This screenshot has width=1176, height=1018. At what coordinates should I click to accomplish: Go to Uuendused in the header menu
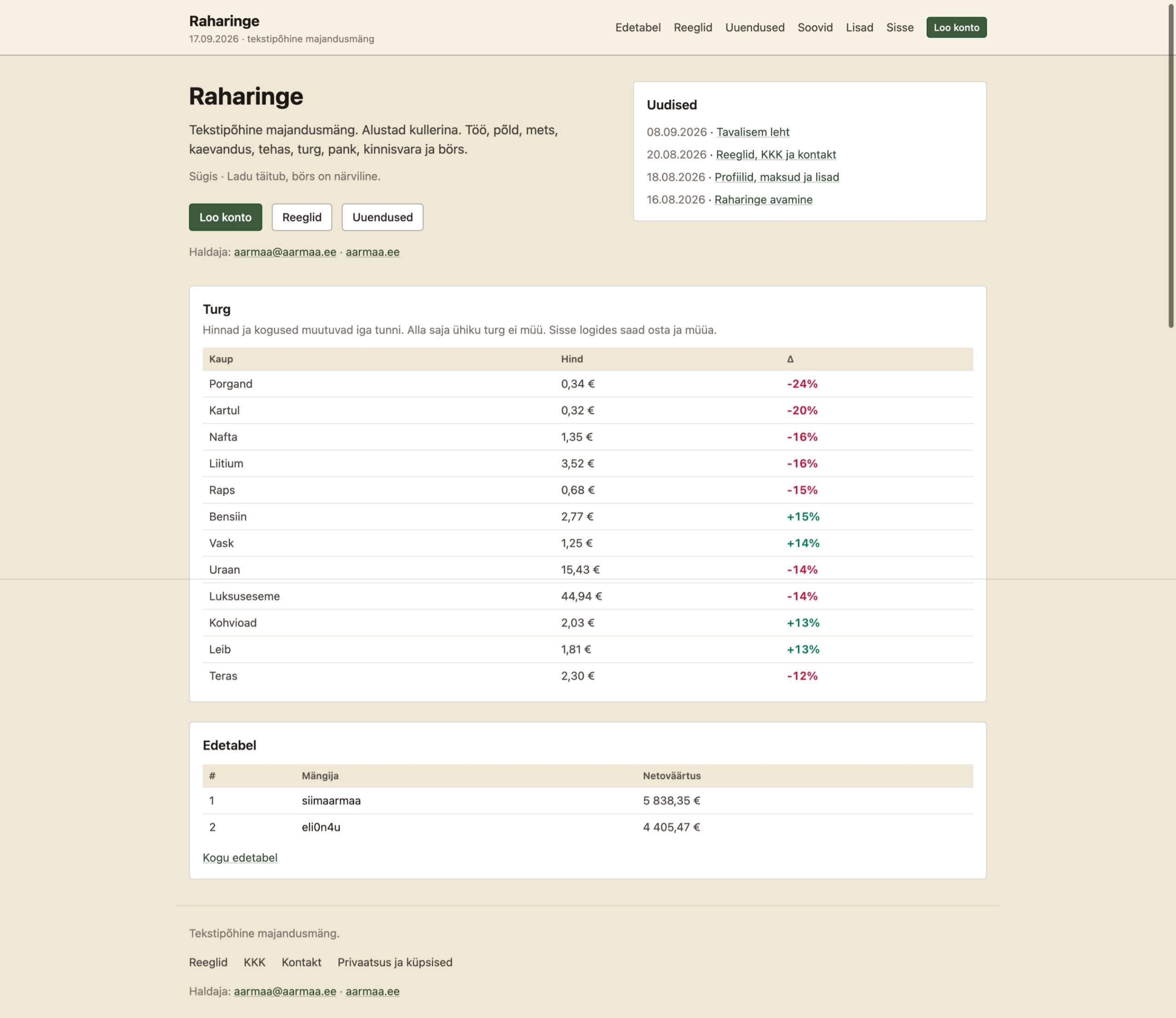(754, 27)
